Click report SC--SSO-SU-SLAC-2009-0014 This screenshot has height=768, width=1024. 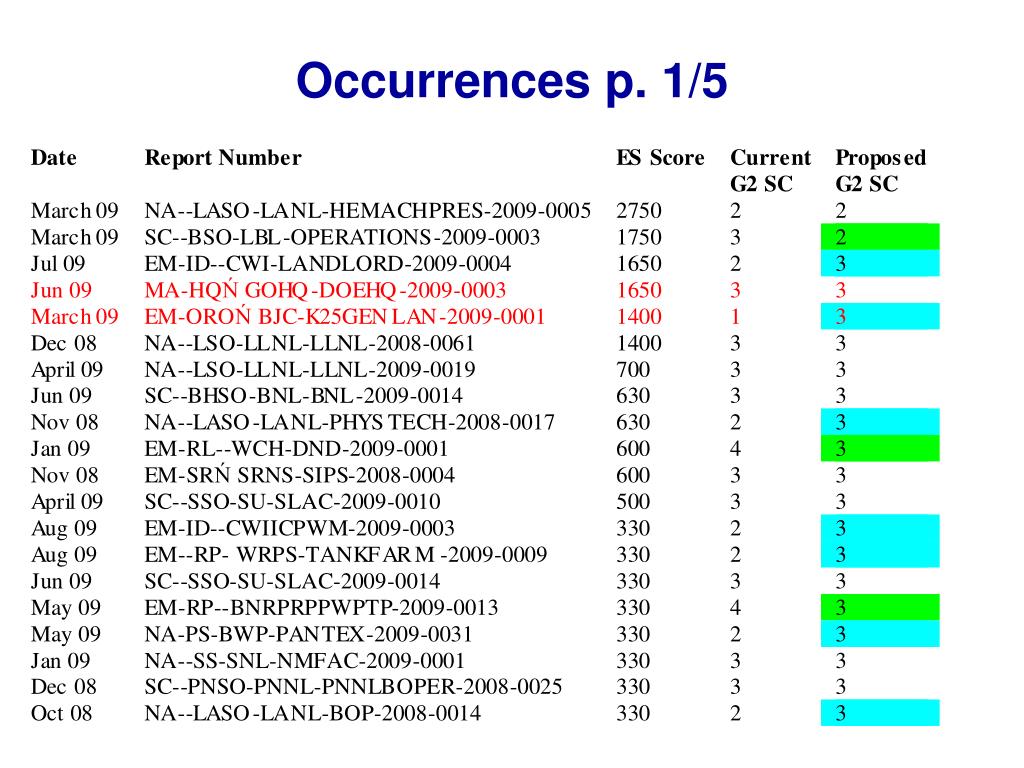(293, 581)
